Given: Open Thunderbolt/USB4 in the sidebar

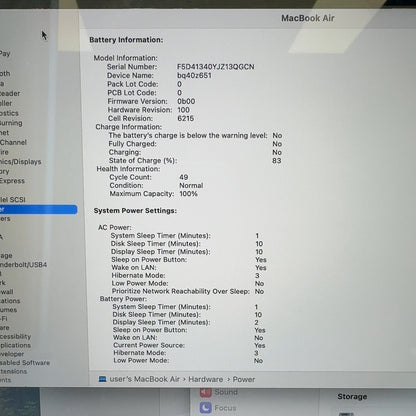Looking at the screenshot, I should (23, 265).
